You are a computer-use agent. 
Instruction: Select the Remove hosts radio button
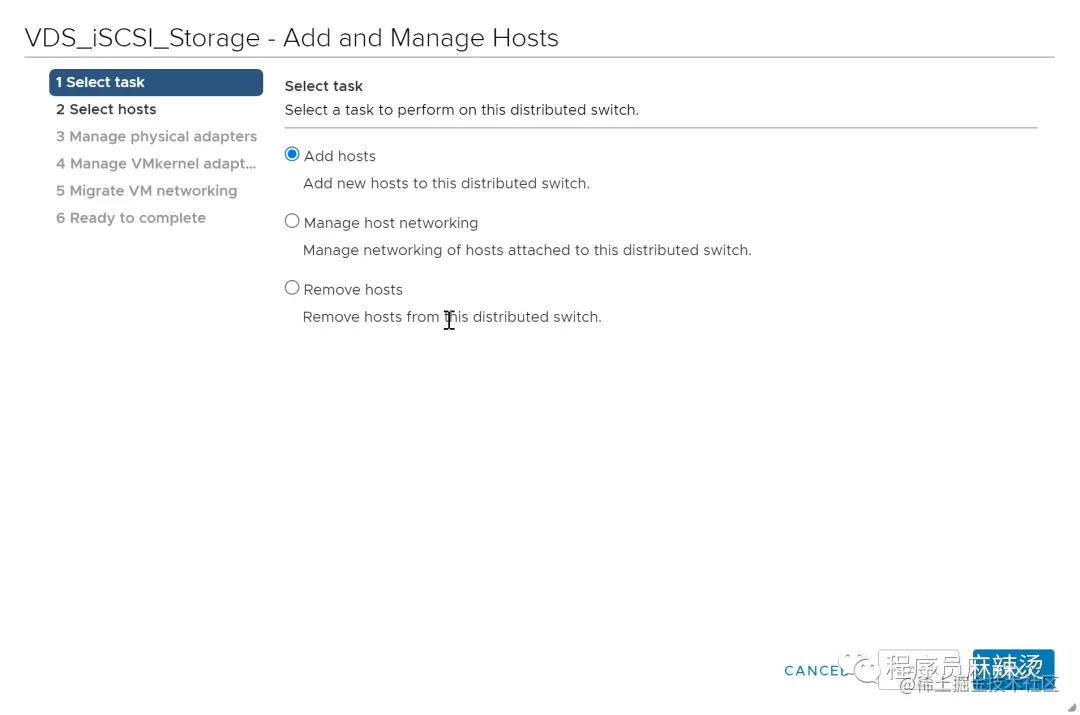(292, 288)
